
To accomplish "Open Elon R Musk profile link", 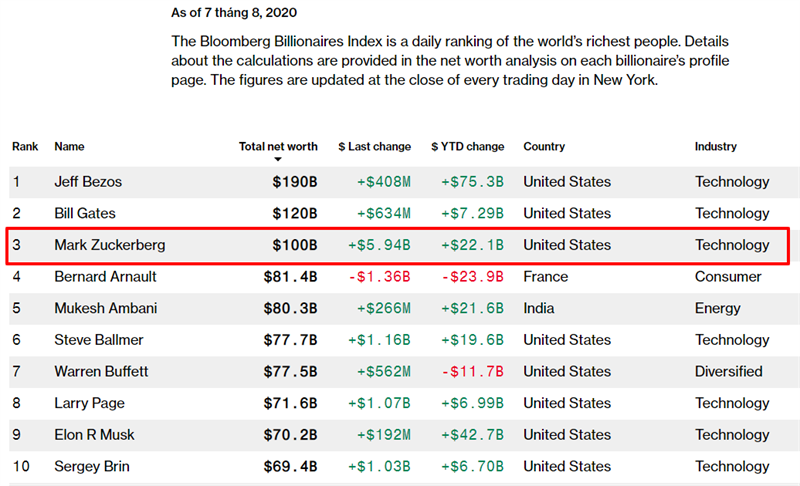I will point(94,435).
